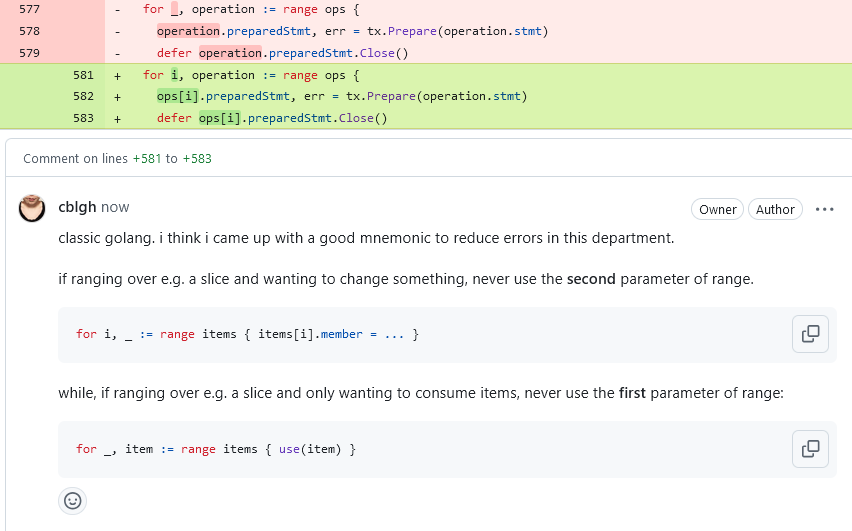The height and width of the screenshot is (531, 852).
Task: Click the Author badge
Action: [775, 209]
